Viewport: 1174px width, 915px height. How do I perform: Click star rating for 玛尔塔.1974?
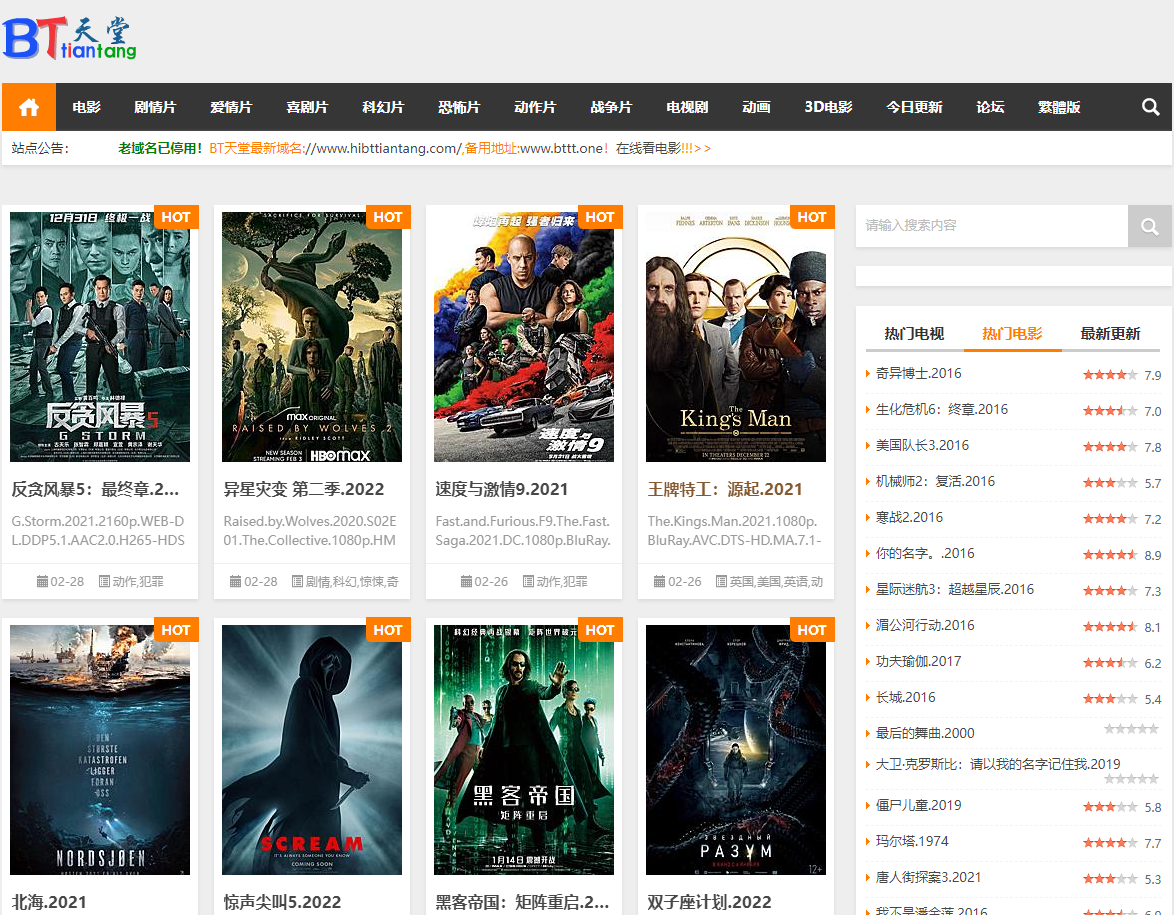(x=1110, y=843)
